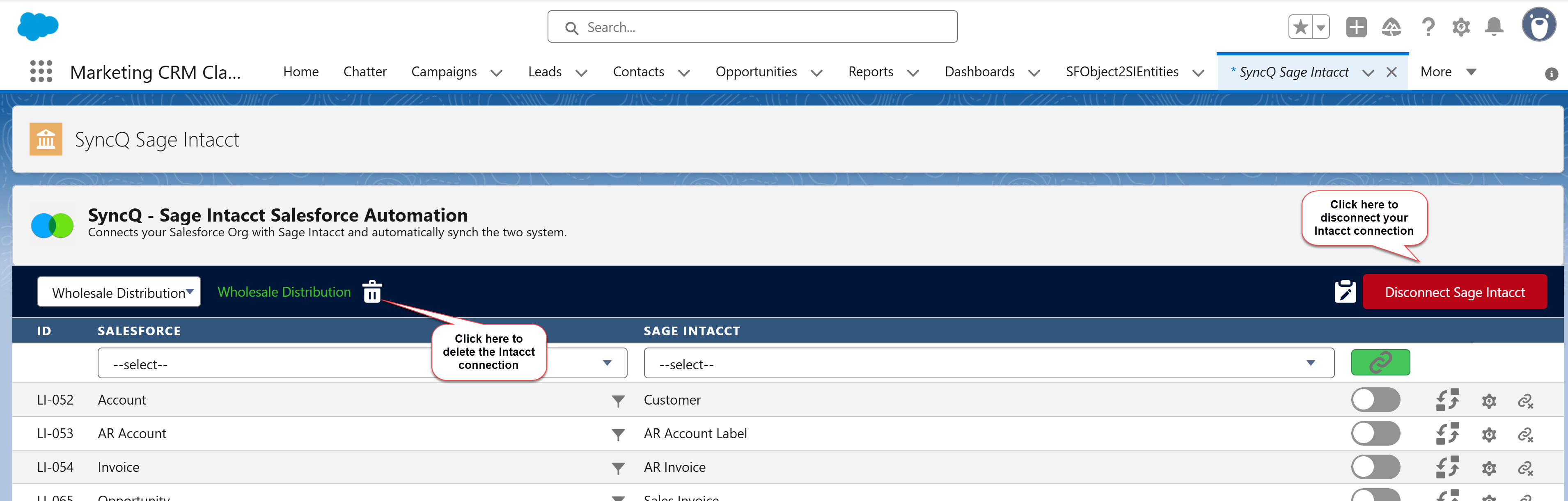The height and width of the screenshot is (501, 1568).
Task: Expand the SyncQ Sage Intacct tab chevron
Action: coord(1368,73)
